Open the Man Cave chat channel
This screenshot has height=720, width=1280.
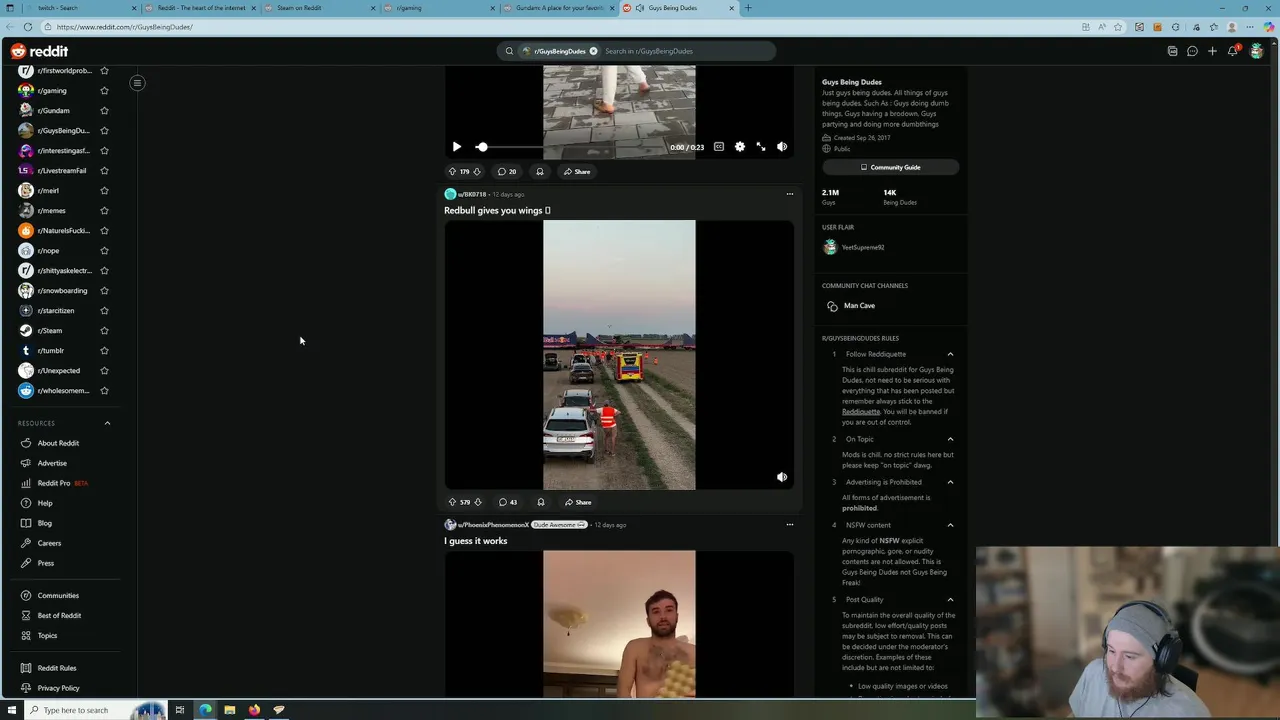point(859,306)
